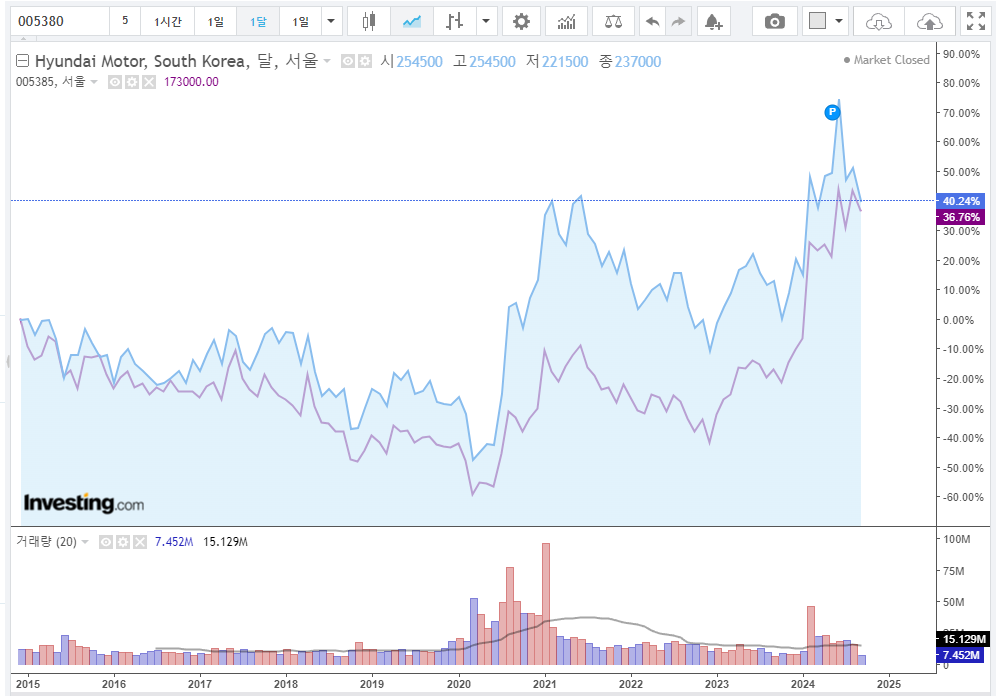
Task: Open the layout square dropdown arrow
Action: (x=839, y=22)
